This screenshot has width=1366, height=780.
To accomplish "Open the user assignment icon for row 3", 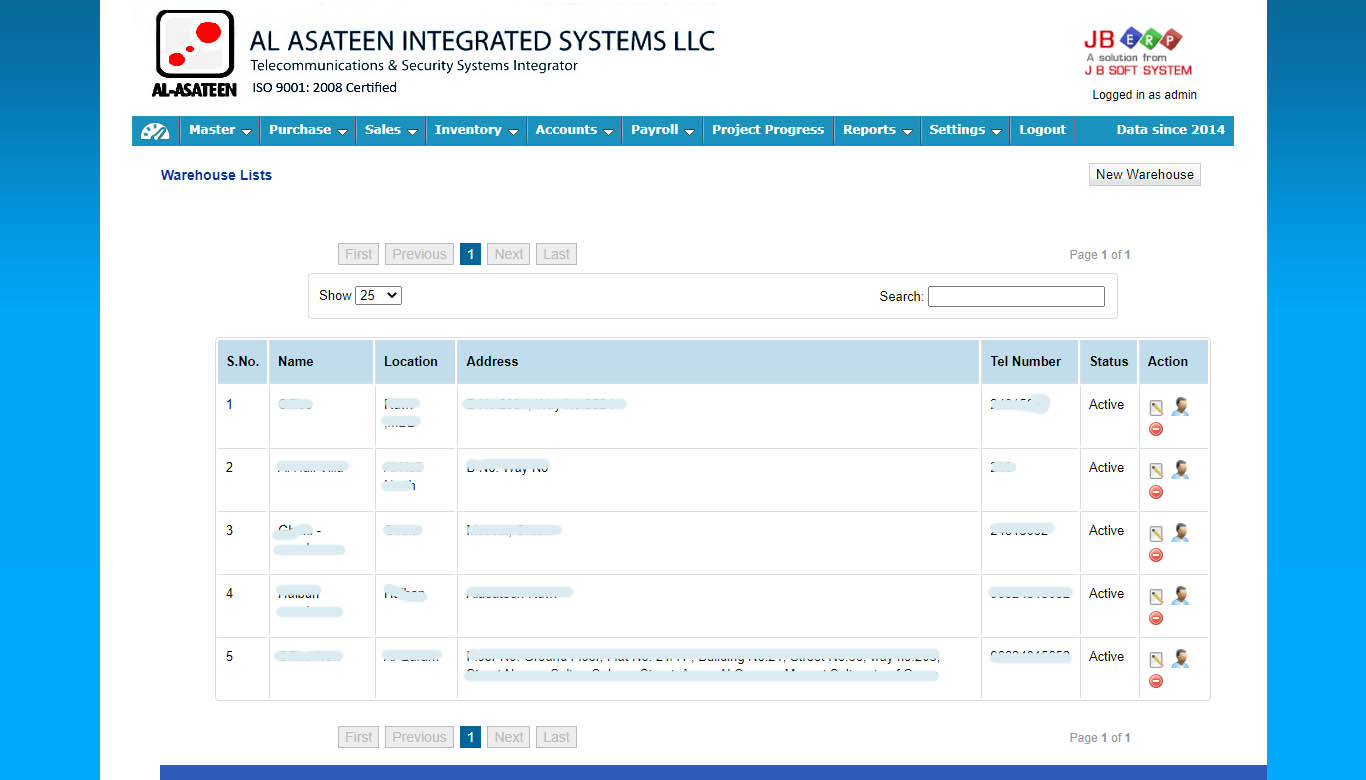I will point(1180,532).
